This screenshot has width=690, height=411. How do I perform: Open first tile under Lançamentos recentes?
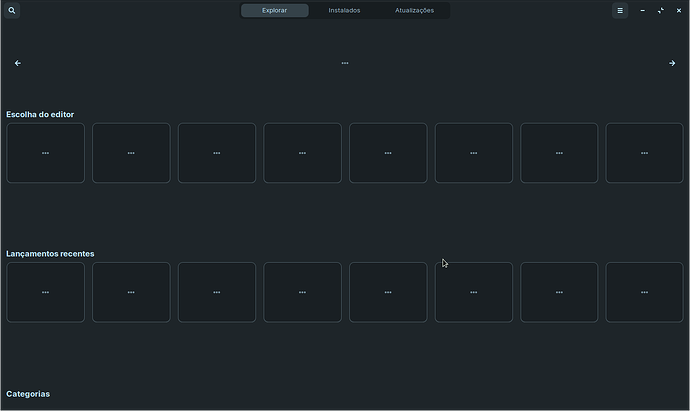[x=46, y=292]
